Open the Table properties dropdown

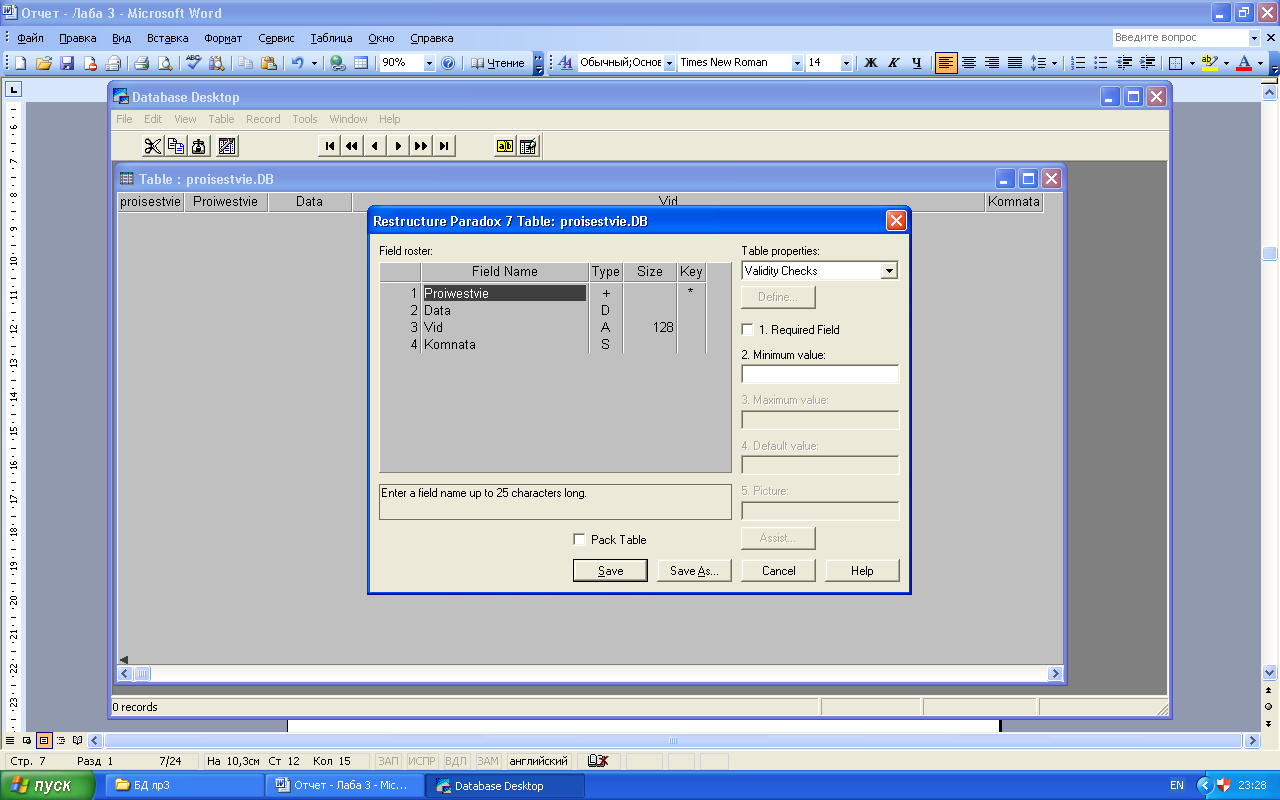pos(889,271)
